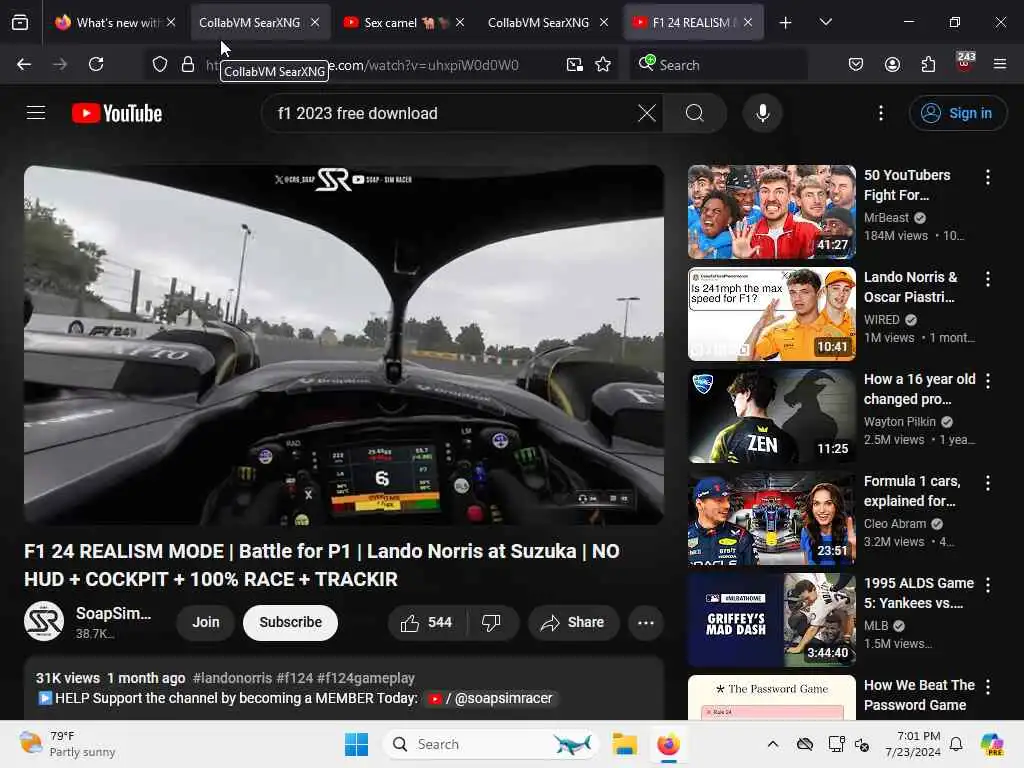This screenshot has height=768, width=1024.
Task: Open the tracking protection shield icon
Action: coord(160,64)
